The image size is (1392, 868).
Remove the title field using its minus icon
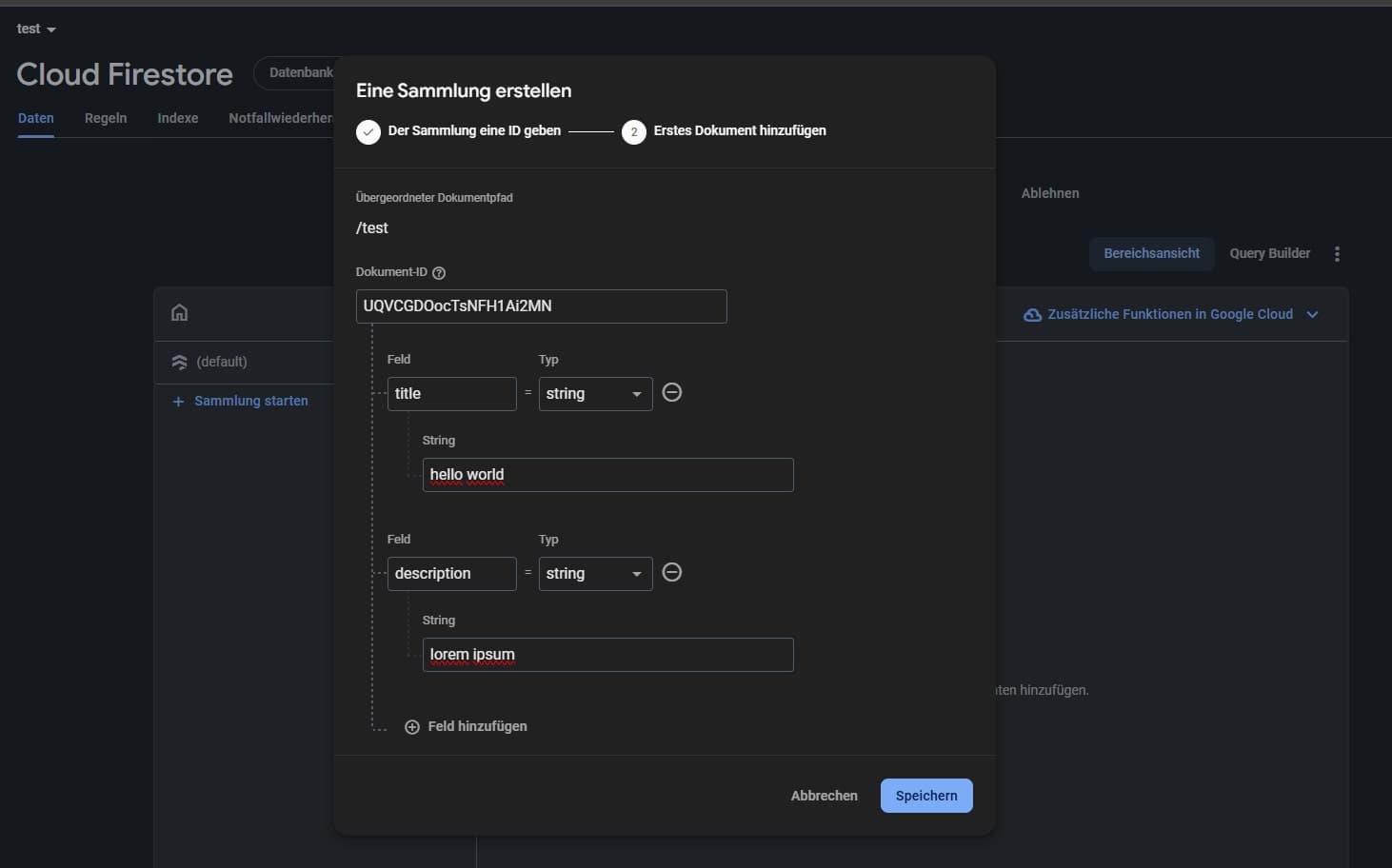672,392
